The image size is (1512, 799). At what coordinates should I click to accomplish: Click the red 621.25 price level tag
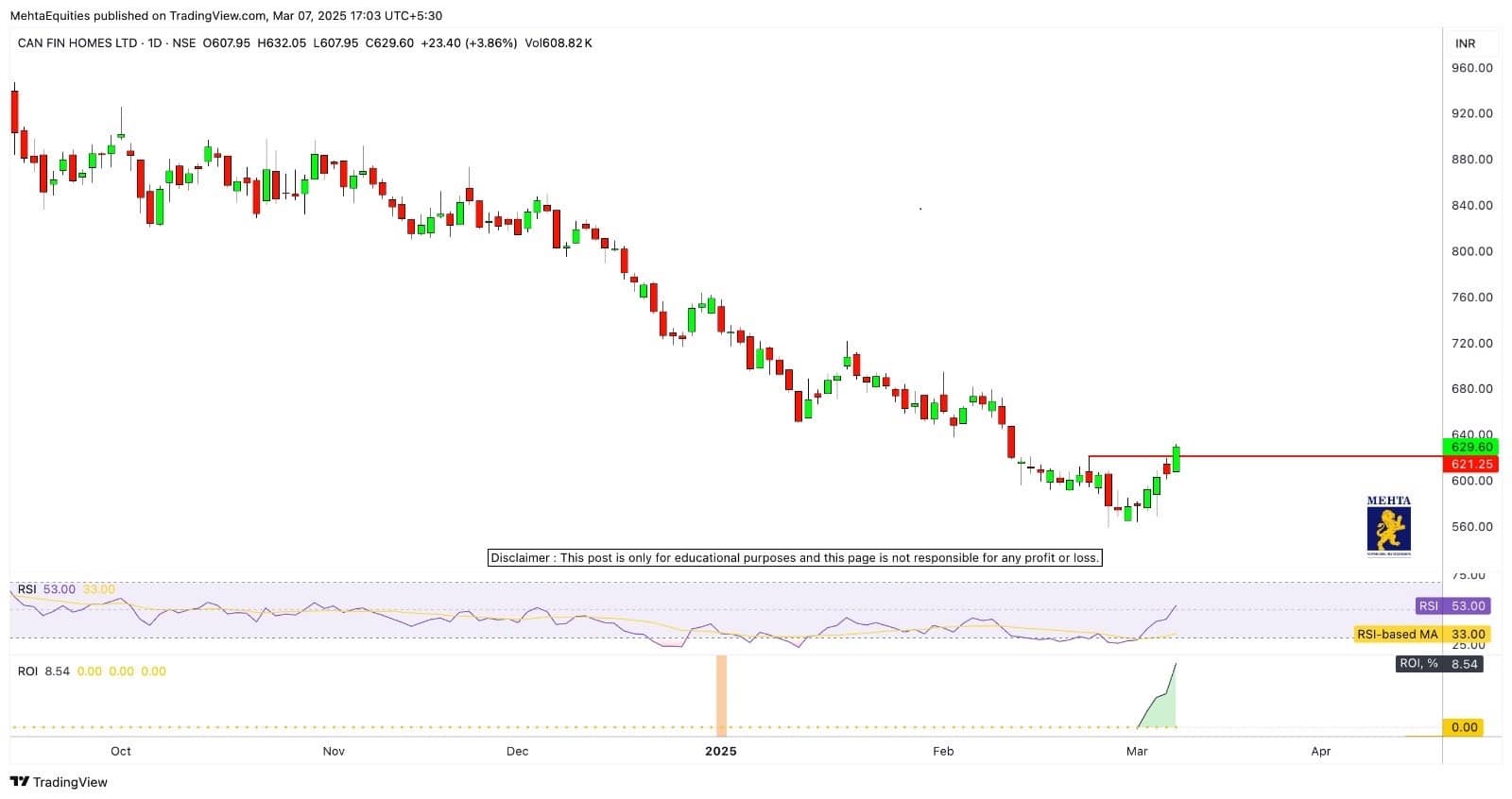[x=1471, y=464]
